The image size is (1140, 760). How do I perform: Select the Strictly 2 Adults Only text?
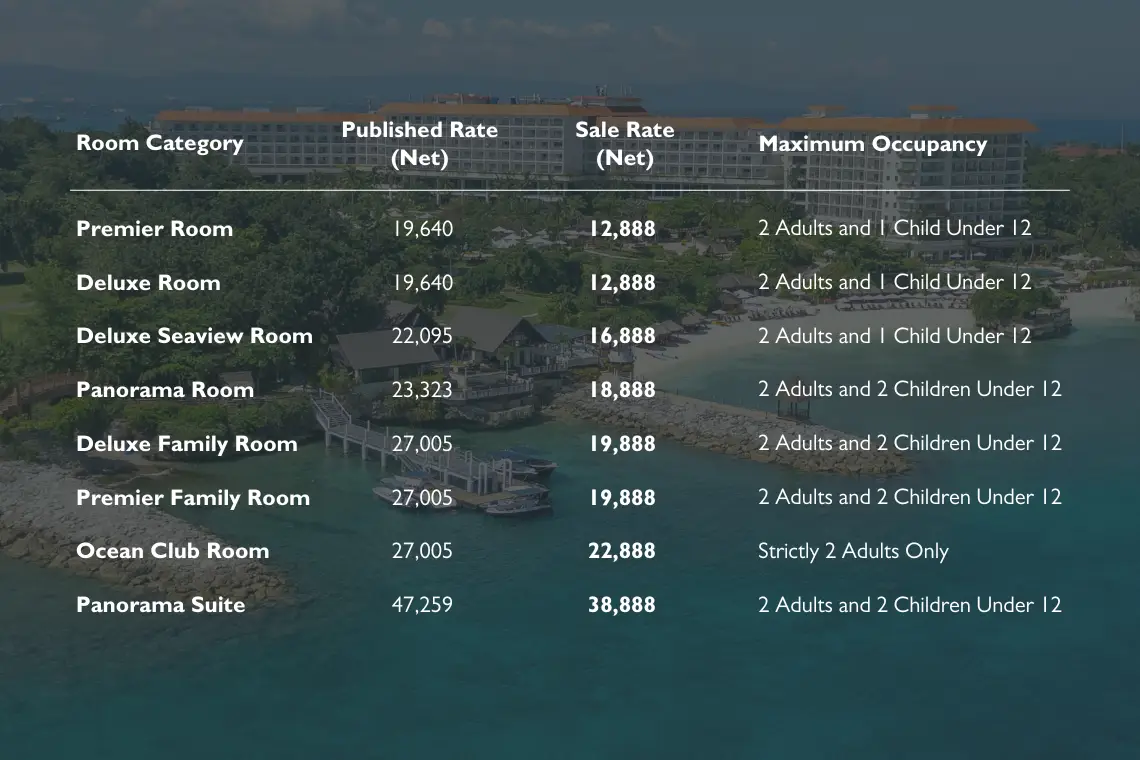853,551
